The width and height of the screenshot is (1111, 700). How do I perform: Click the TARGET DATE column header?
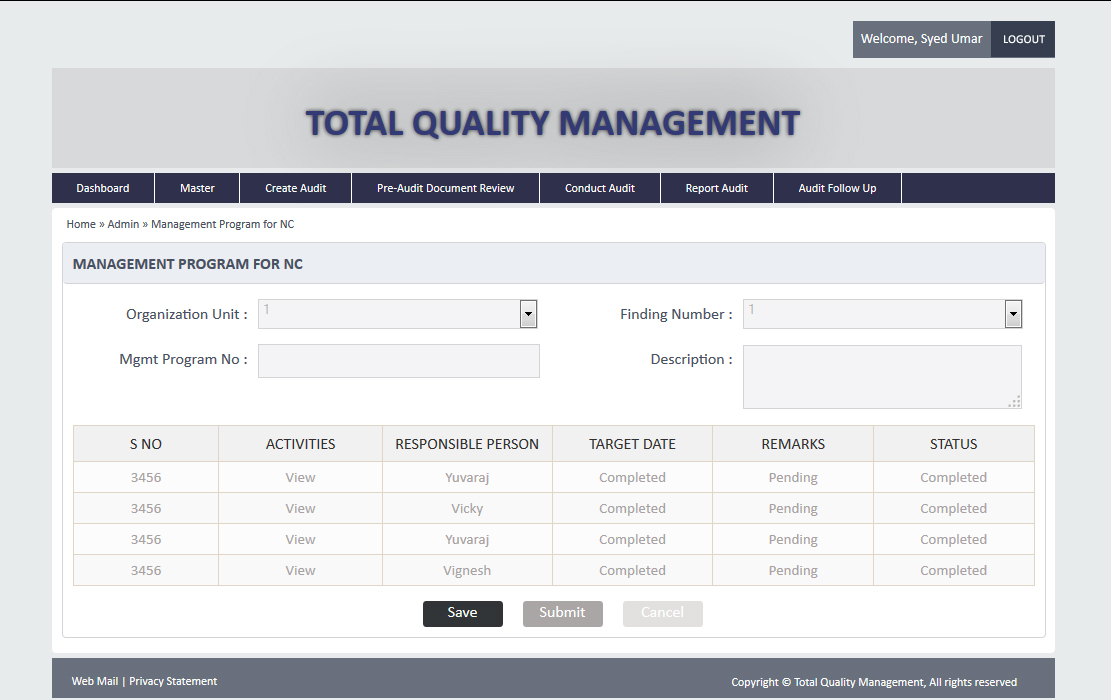(632, 444)
